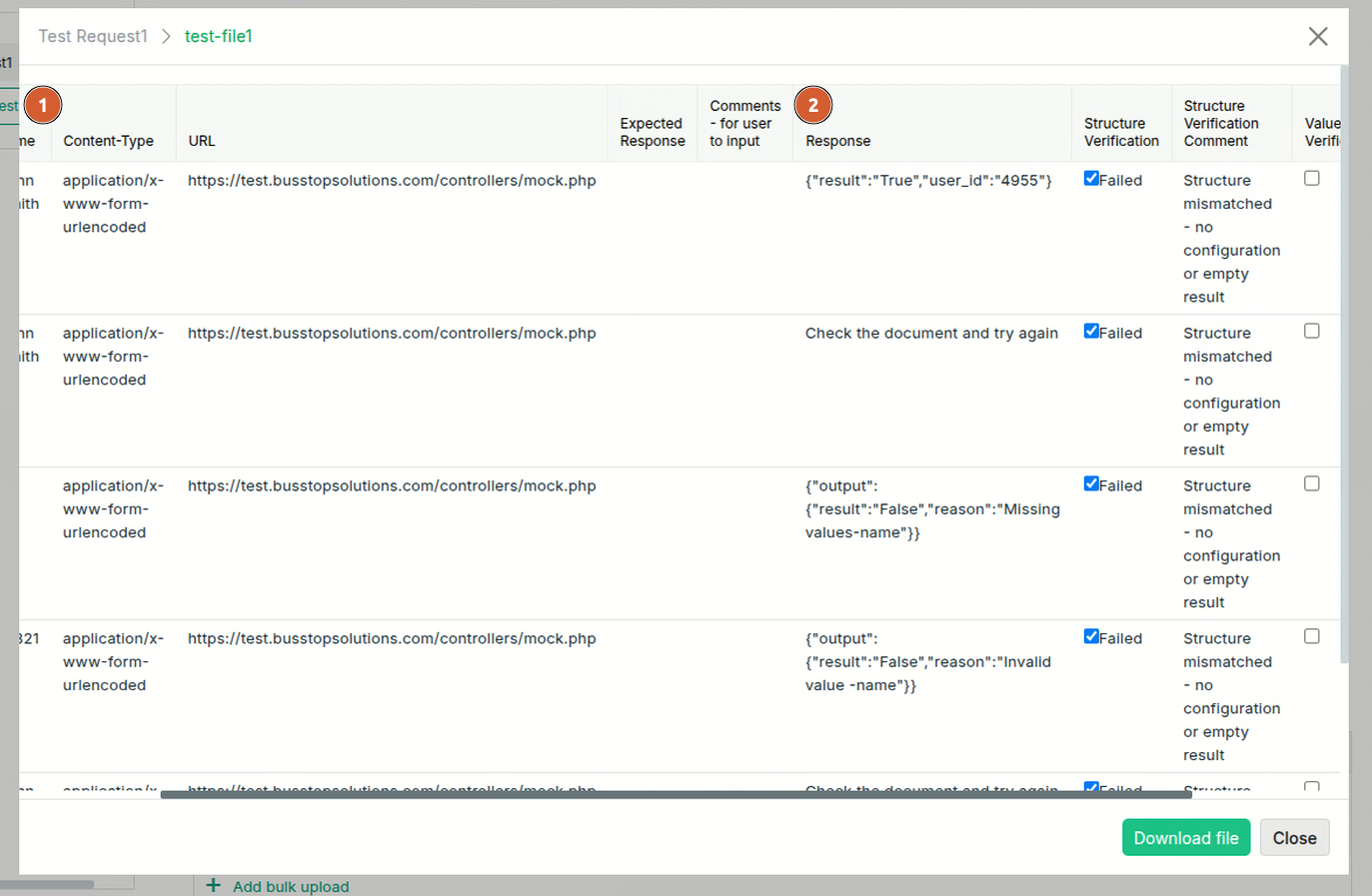Image resolution: width=1372 pixels, height=896 pixels.
Task: Toggle Failed checkbox for Invalid value row
Action: (1091, 637)
